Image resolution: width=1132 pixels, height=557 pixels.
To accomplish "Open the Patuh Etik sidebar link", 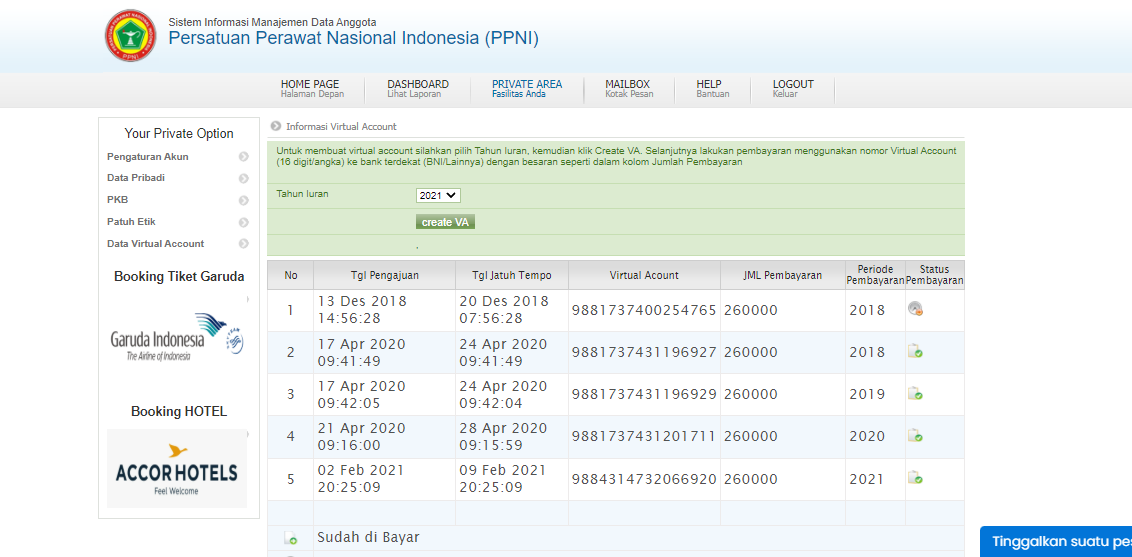I will (131, 222).
